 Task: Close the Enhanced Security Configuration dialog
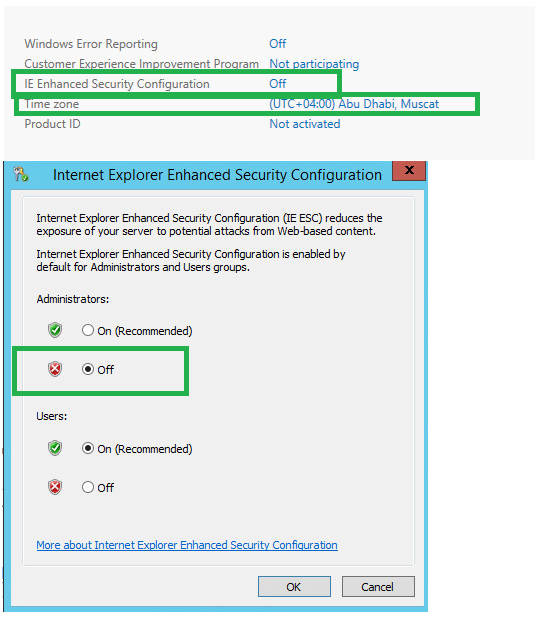pos(409,171)
